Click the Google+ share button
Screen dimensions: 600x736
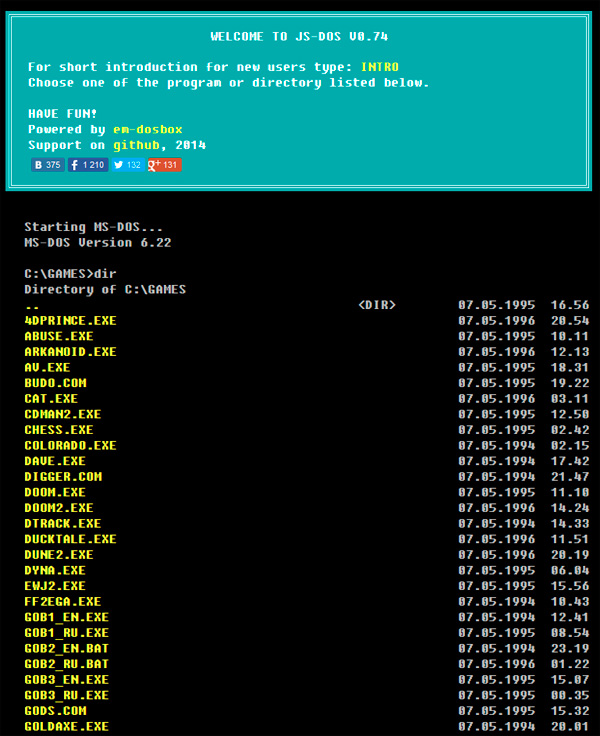[x=164, y=165]
